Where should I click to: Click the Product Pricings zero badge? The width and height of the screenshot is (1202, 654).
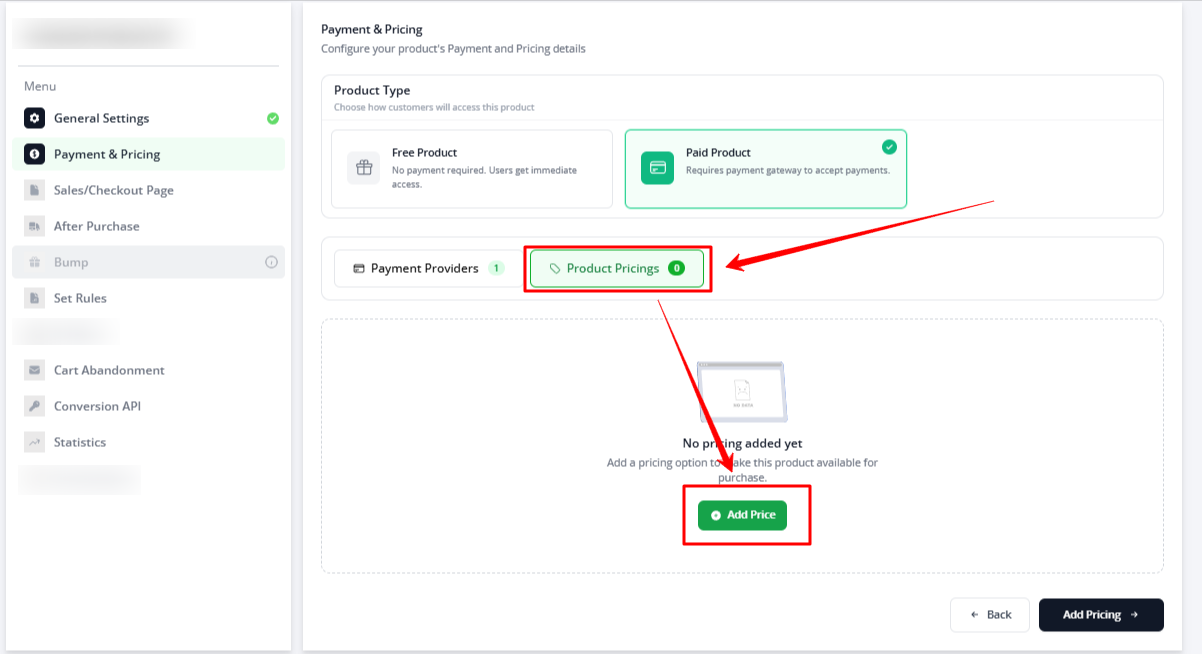(x=676, y=268)
